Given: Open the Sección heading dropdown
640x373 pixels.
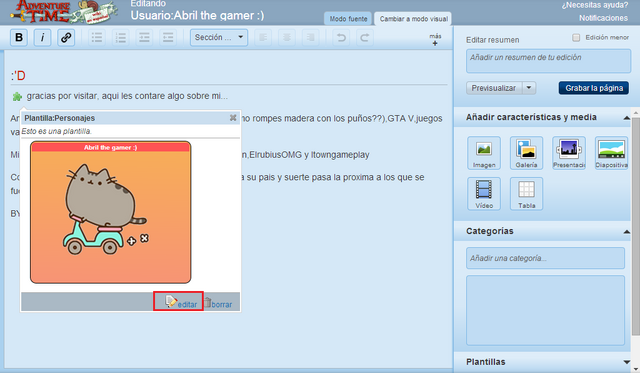Looking at the screenshot, I should pos(219,38).
